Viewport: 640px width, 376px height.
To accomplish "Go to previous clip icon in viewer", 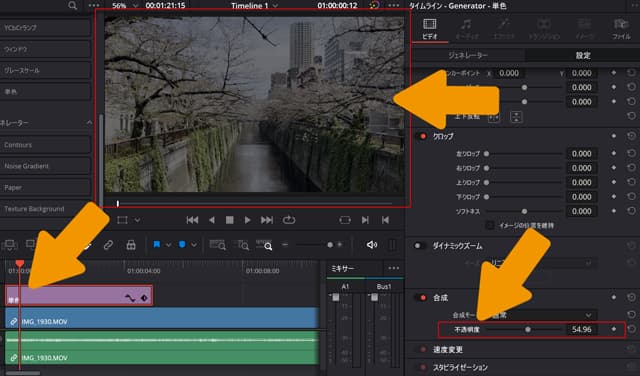I will click(x=385, y=220).
